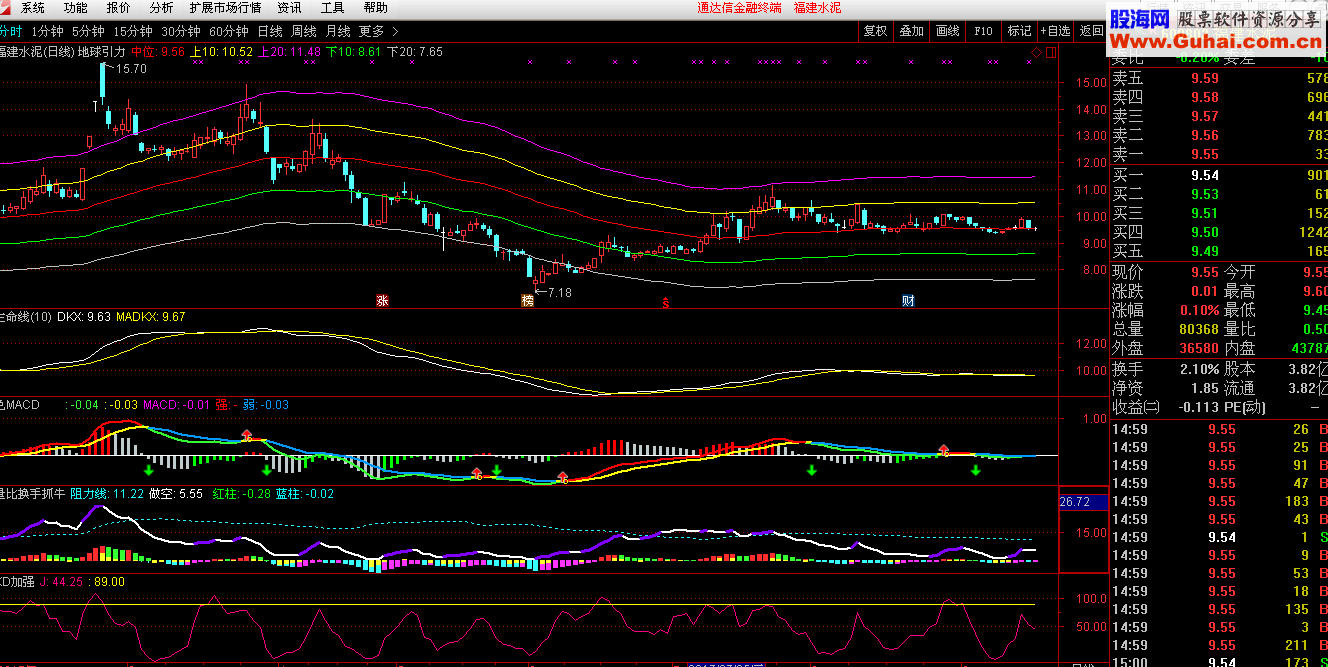Switch to 月线 monthly chart
The height and width of the screenshot is (667, 1328).
click(x=338, y=31)
